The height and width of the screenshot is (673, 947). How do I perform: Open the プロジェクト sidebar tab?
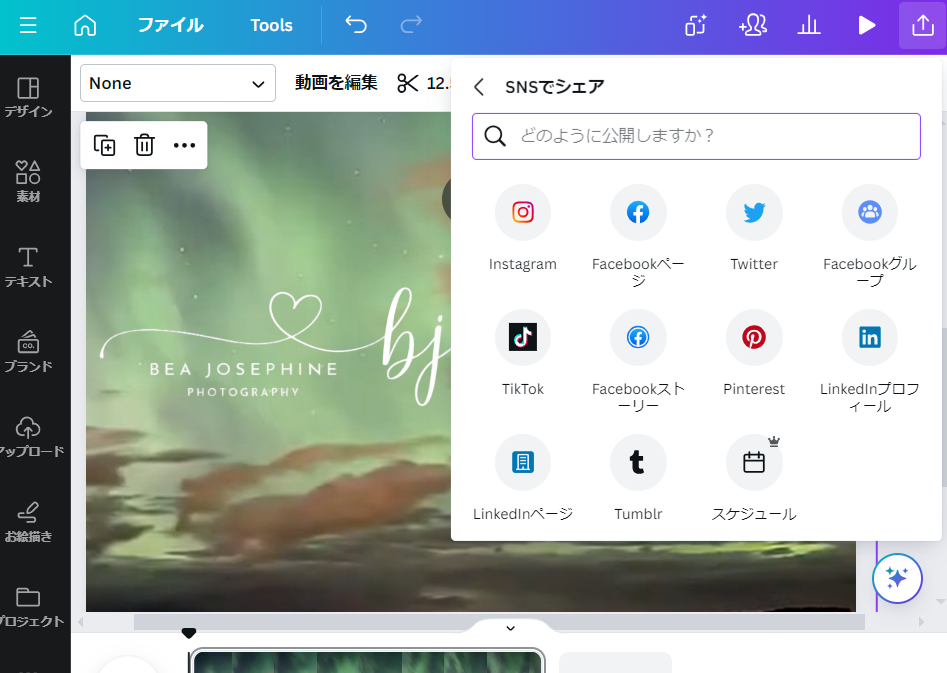[29, 607]
